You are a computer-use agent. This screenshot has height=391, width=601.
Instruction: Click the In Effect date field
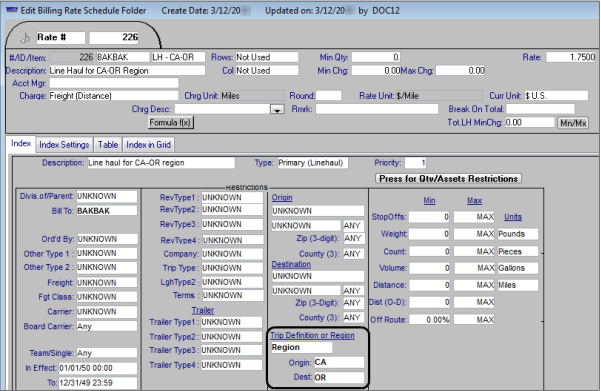tap(98, 368)
